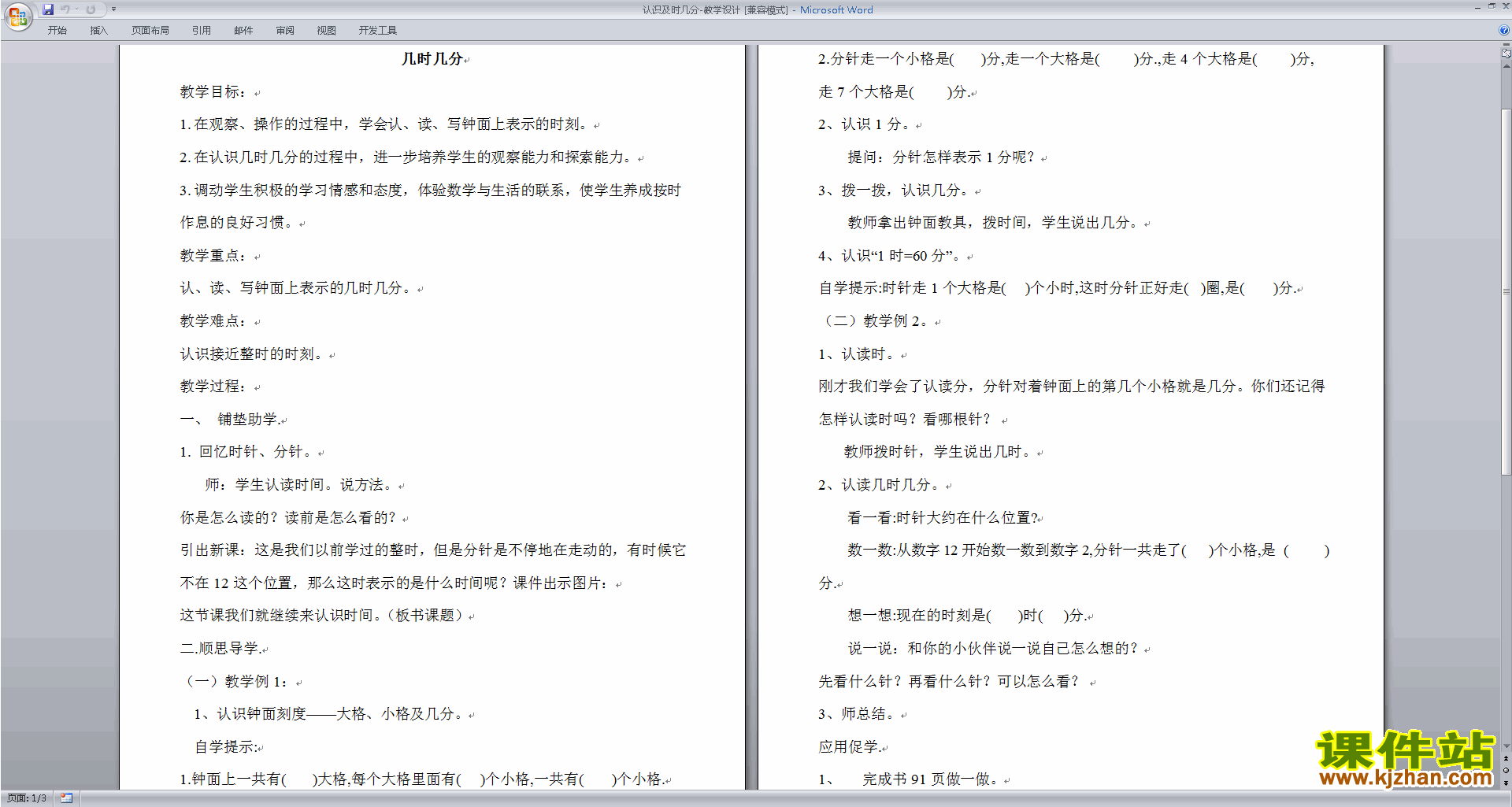Screen dimensions: 1512x807
Task: Click the macro recording icon in status bar
Action: 67,798
